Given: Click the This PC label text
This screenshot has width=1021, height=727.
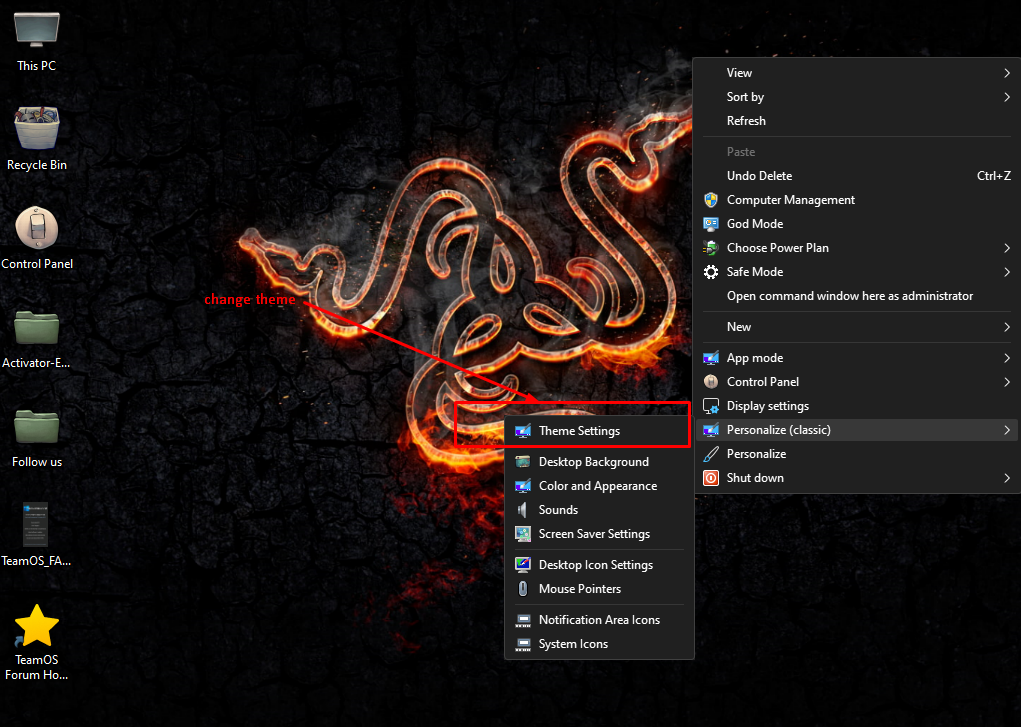Looking at the screenshot, I should pyautogui.click(x=36, y=66).
